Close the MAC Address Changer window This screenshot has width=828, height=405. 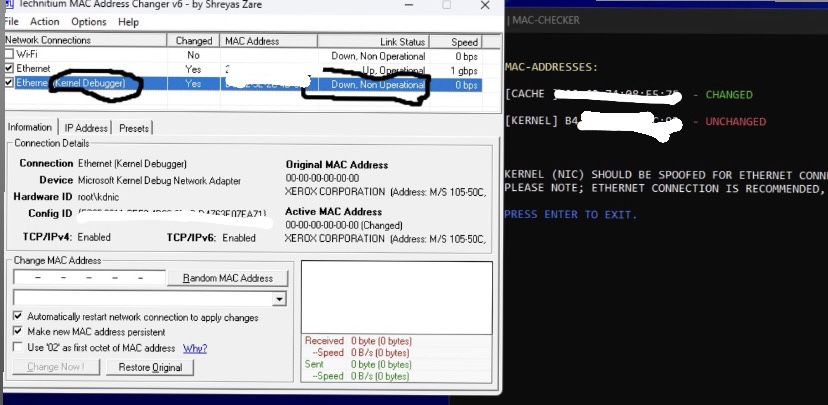point(484,5)
